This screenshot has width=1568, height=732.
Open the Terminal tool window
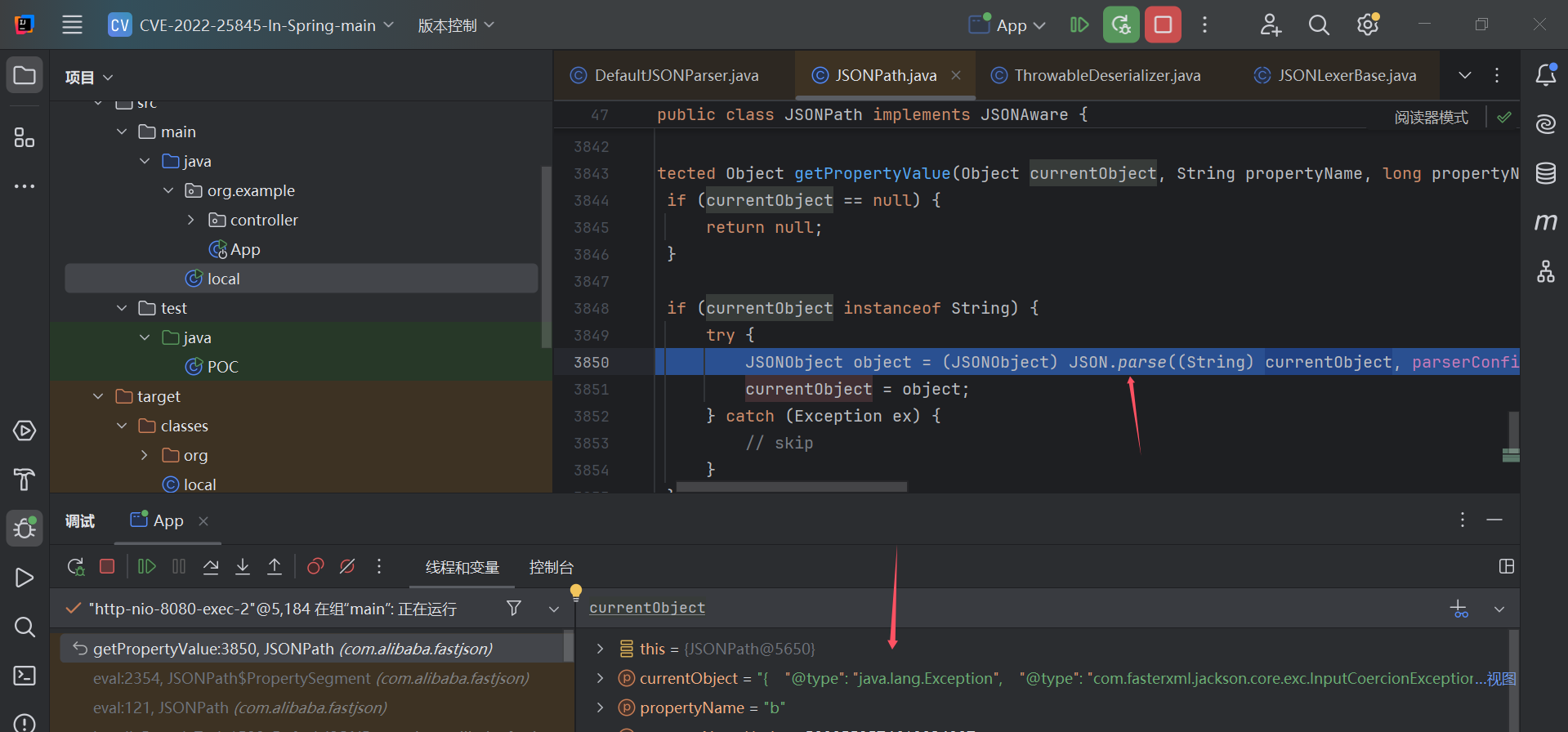click(x=25, y=676)
